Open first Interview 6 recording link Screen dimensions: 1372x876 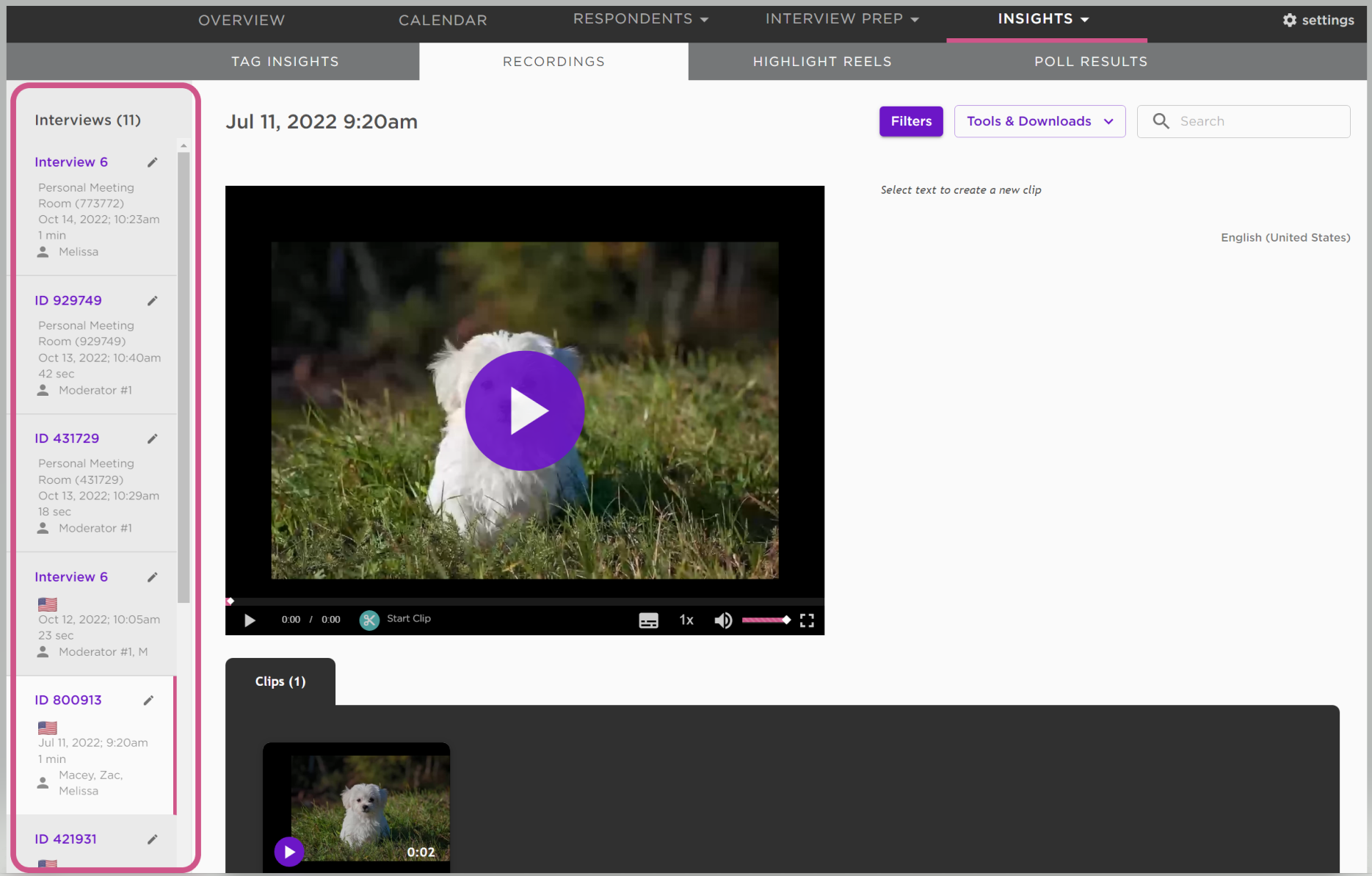pos(71,162)
